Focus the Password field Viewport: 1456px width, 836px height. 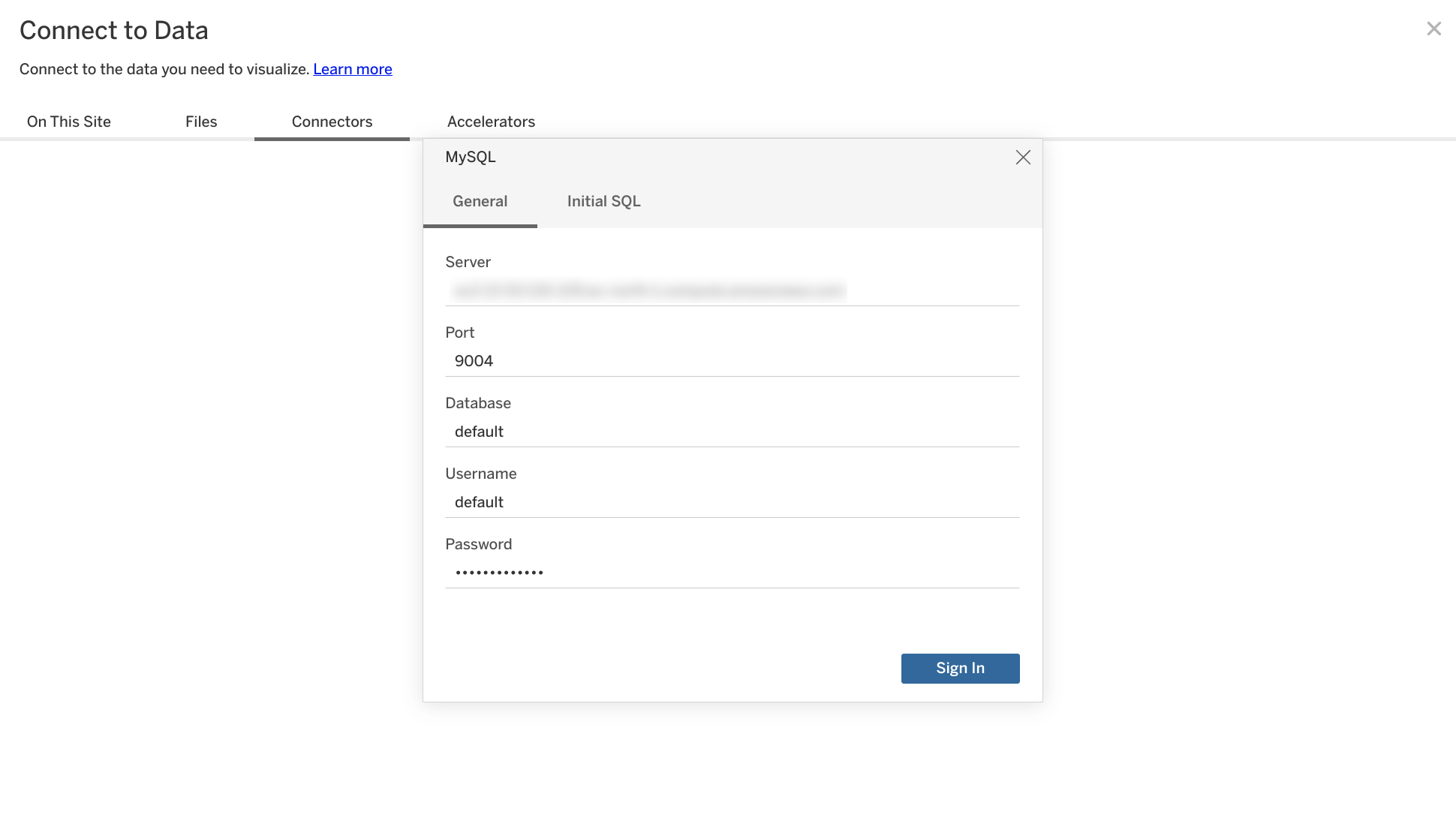point(732,572)
